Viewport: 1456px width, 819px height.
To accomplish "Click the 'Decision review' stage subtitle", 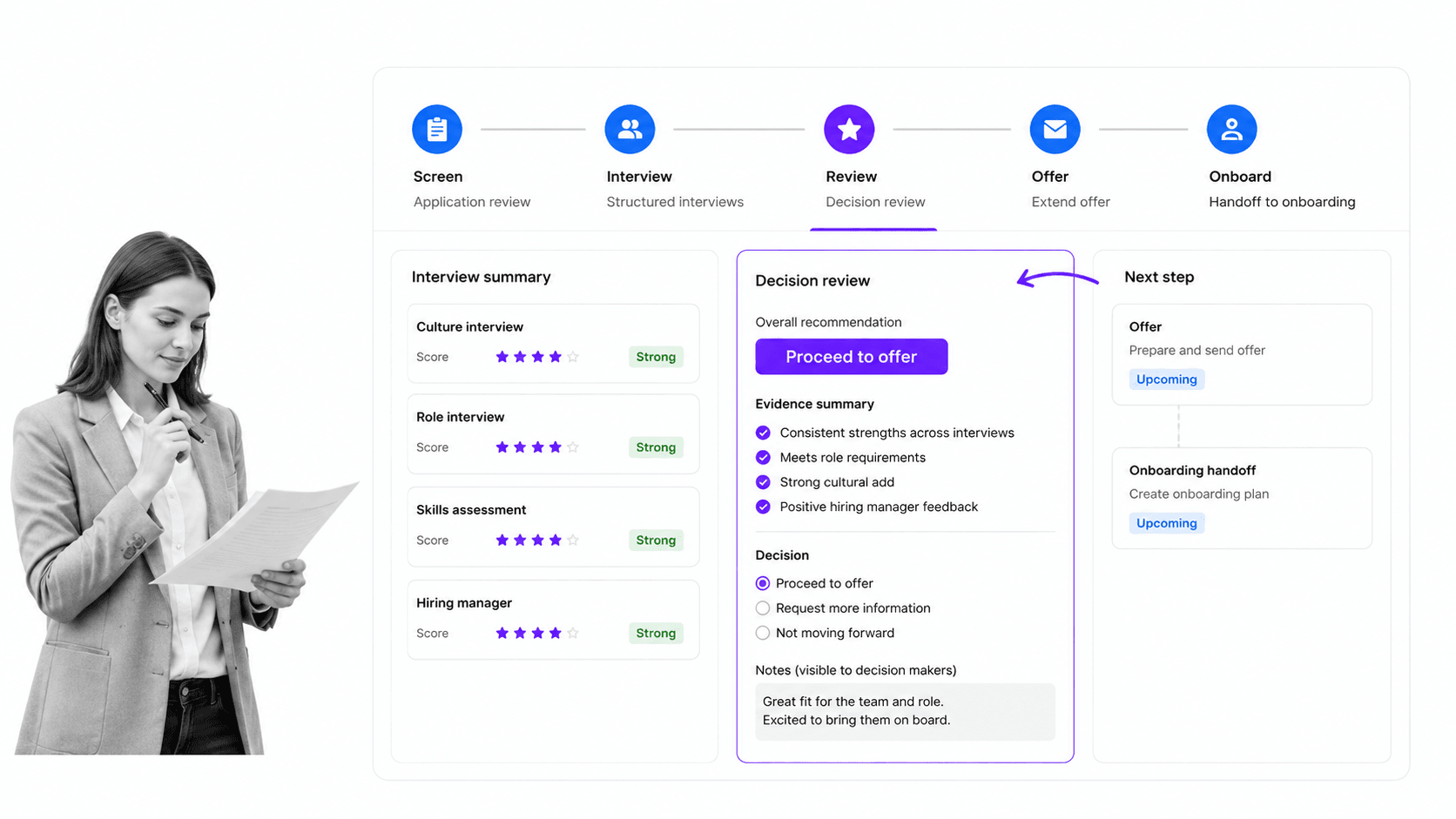I will point(875,202).
